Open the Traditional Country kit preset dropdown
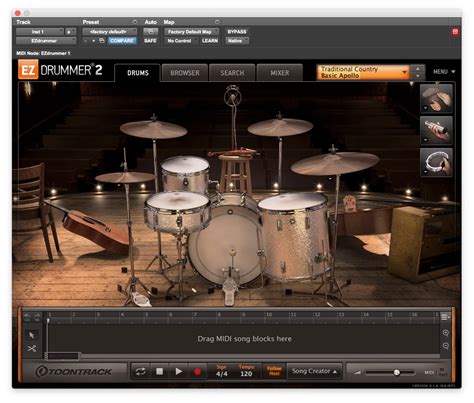 [363, 72]
